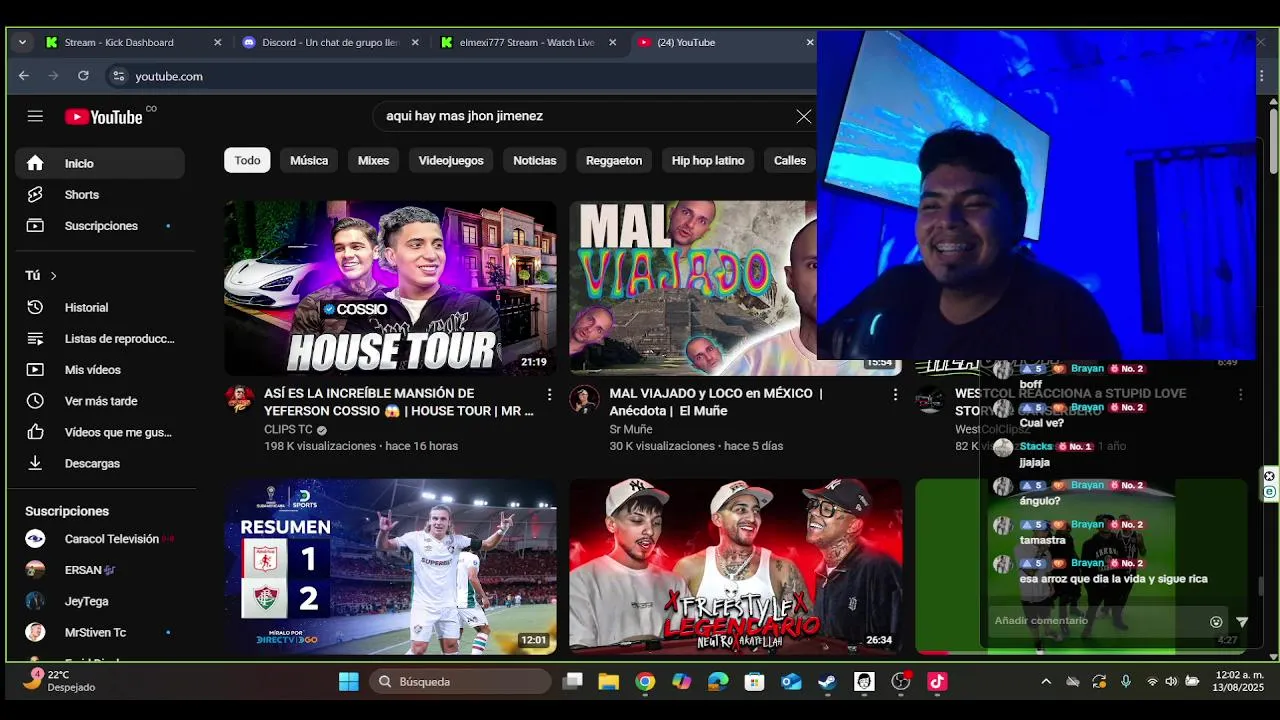Viewport: 1280px width, 720px height.
Task: Open Google Chrome from the taskbar
Action: coord(645,682)
